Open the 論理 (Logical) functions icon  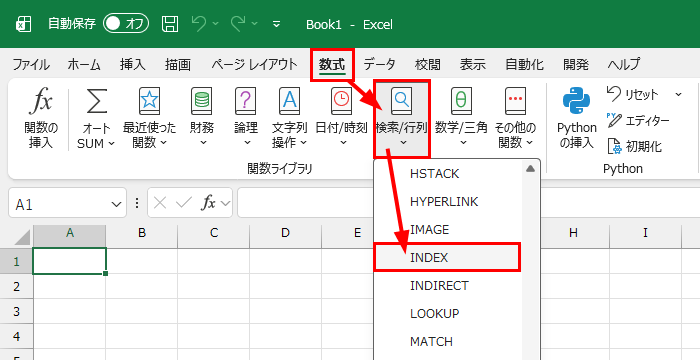pos(246,101)
